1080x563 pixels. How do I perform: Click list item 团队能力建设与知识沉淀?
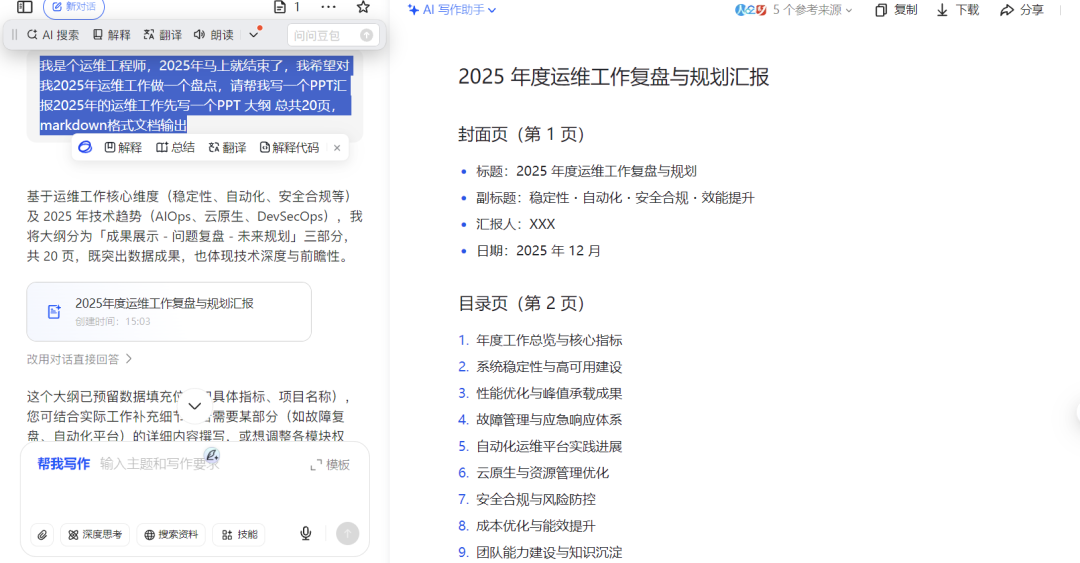tap(549, 552)
